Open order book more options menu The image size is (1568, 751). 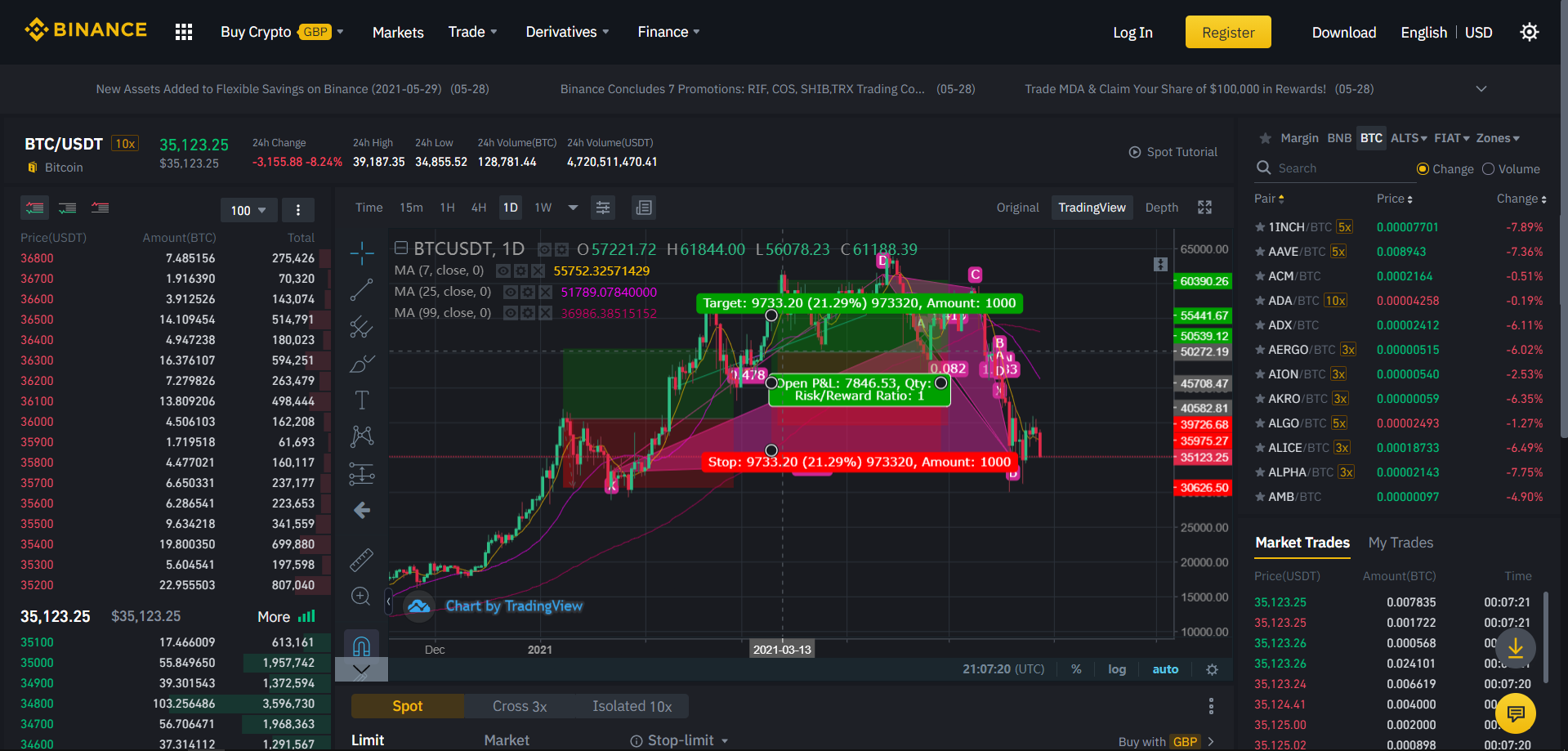pyautogui.click(x=298, y=210)
